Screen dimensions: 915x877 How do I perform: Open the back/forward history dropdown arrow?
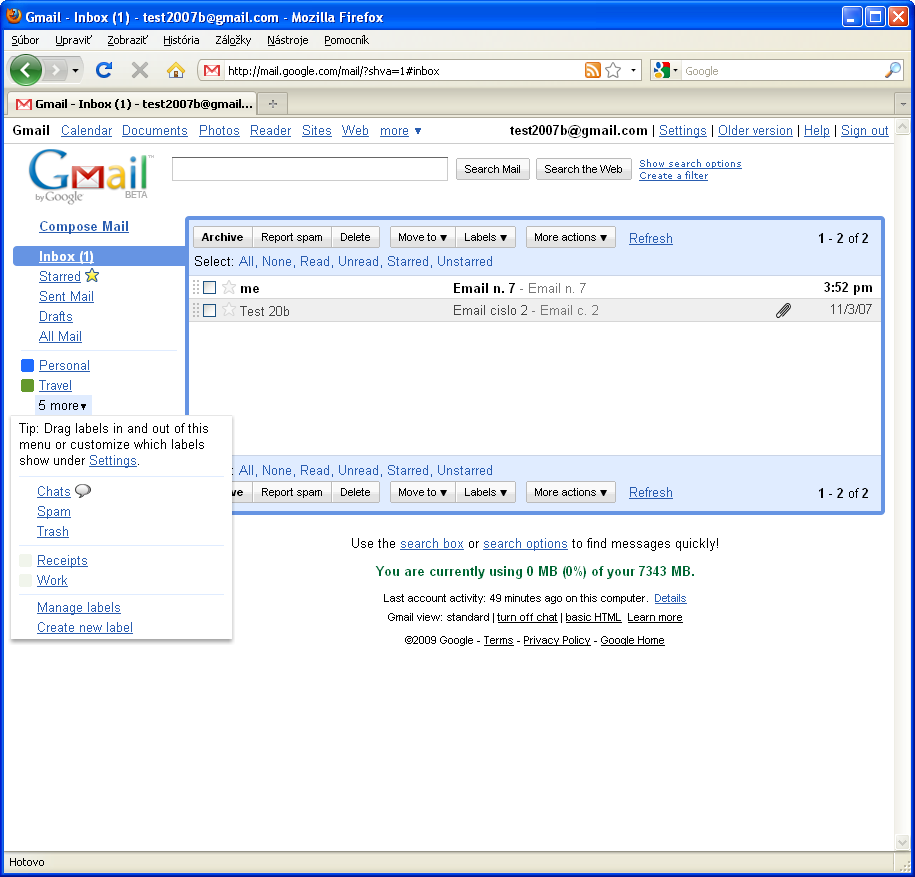[x=75, y=71]
